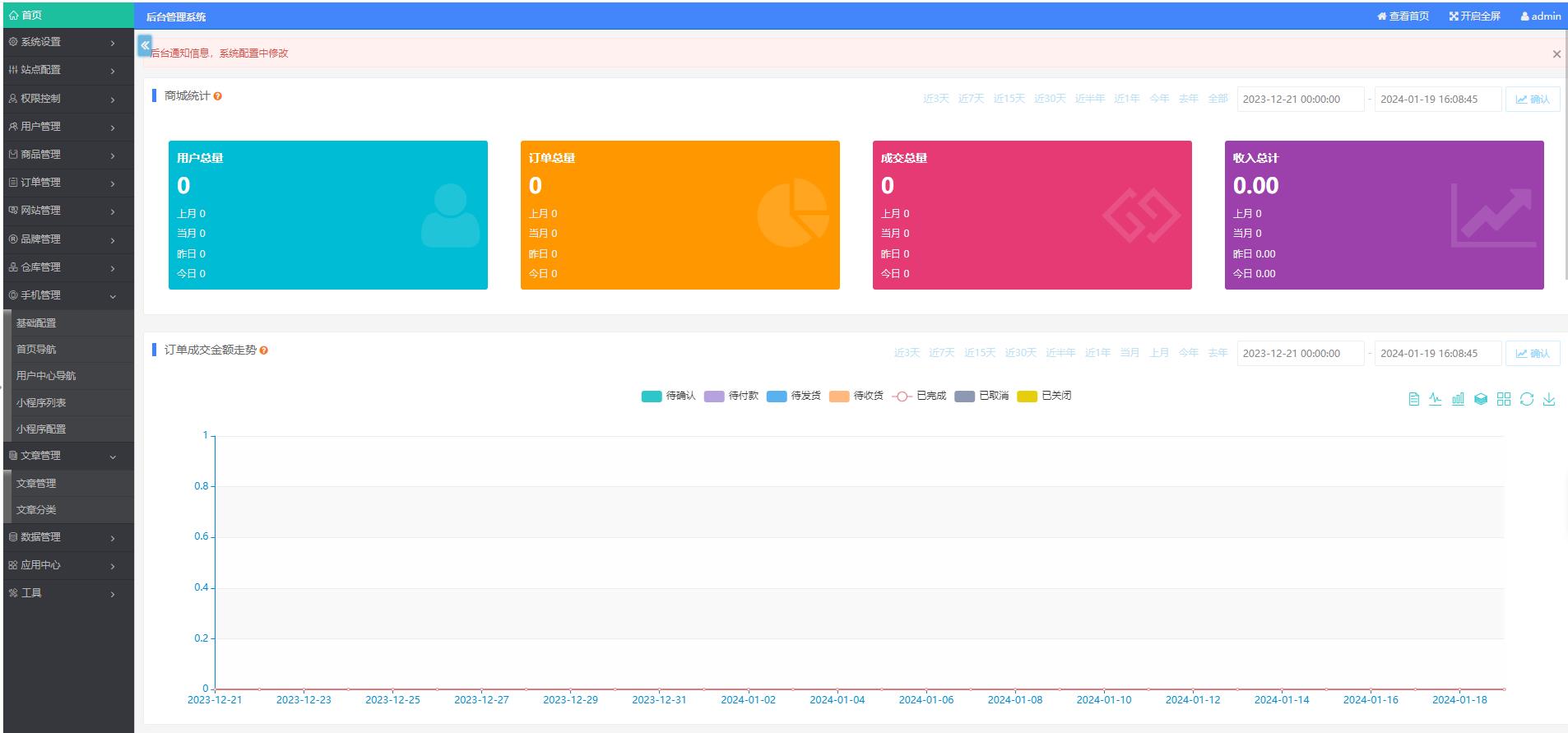The image size is (1568, 733).
Task: Select 当月 in 订单成交金额走势 range
Action: (x=1130, y=353)
